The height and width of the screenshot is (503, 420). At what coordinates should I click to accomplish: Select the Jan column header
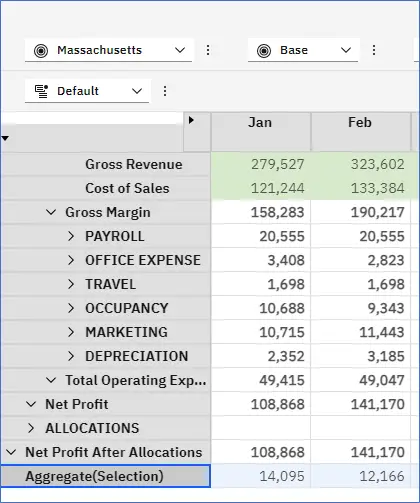pyautogui.click(x=261, y=132)
